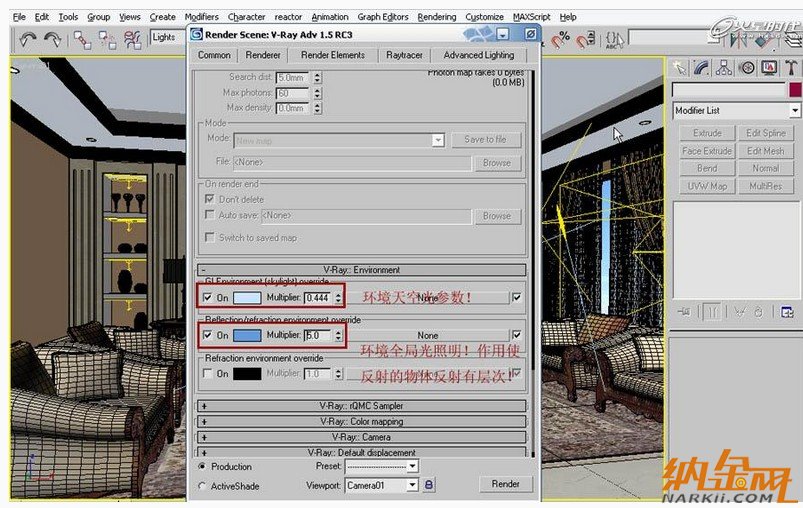The height and width of the screenshot is (508, 803).
Task: Toggle reflection environment map checkbox
Action: click(517, 335)
